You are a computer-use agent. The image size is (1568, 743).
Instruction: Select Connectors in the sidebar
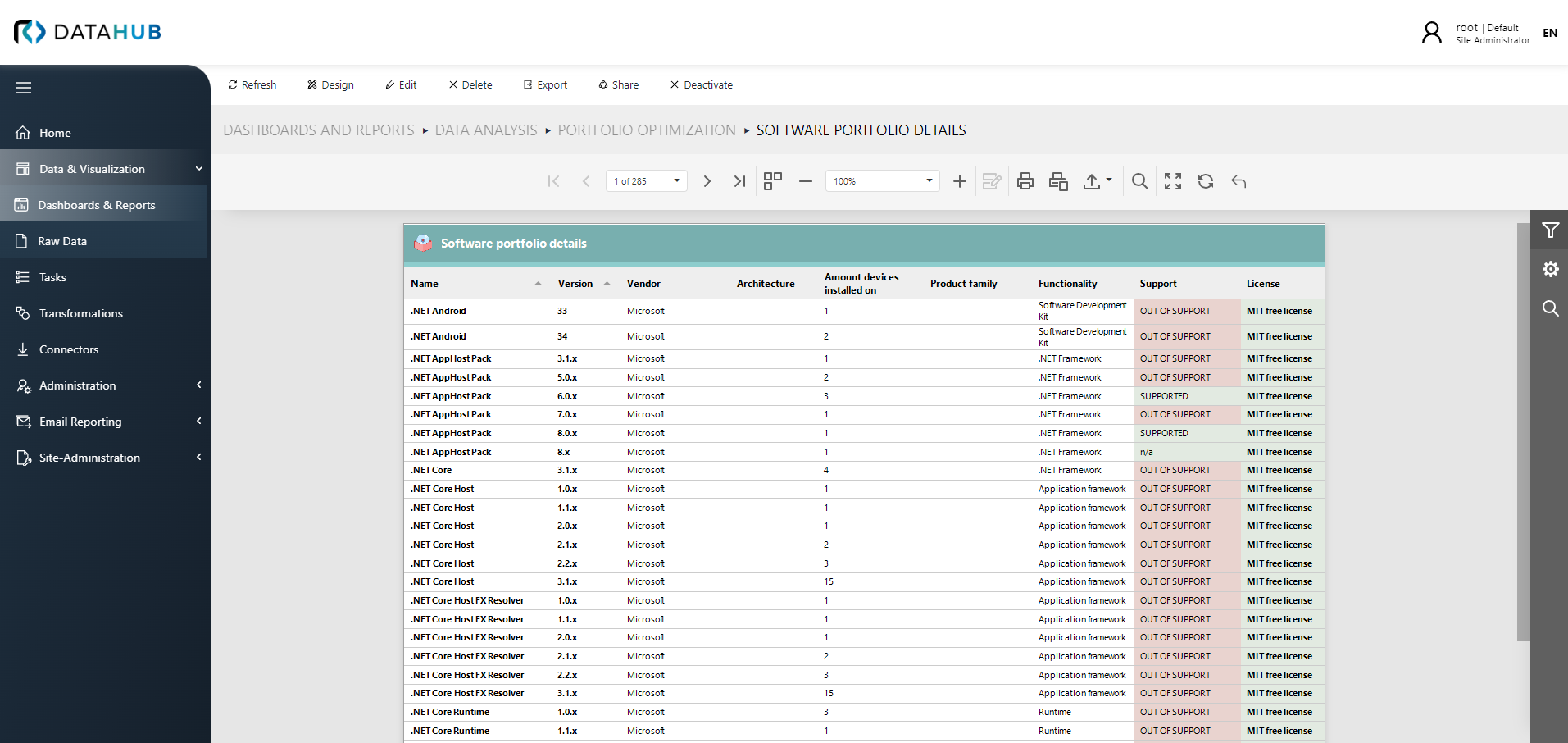pyautogui.click(x=69, y=349)
